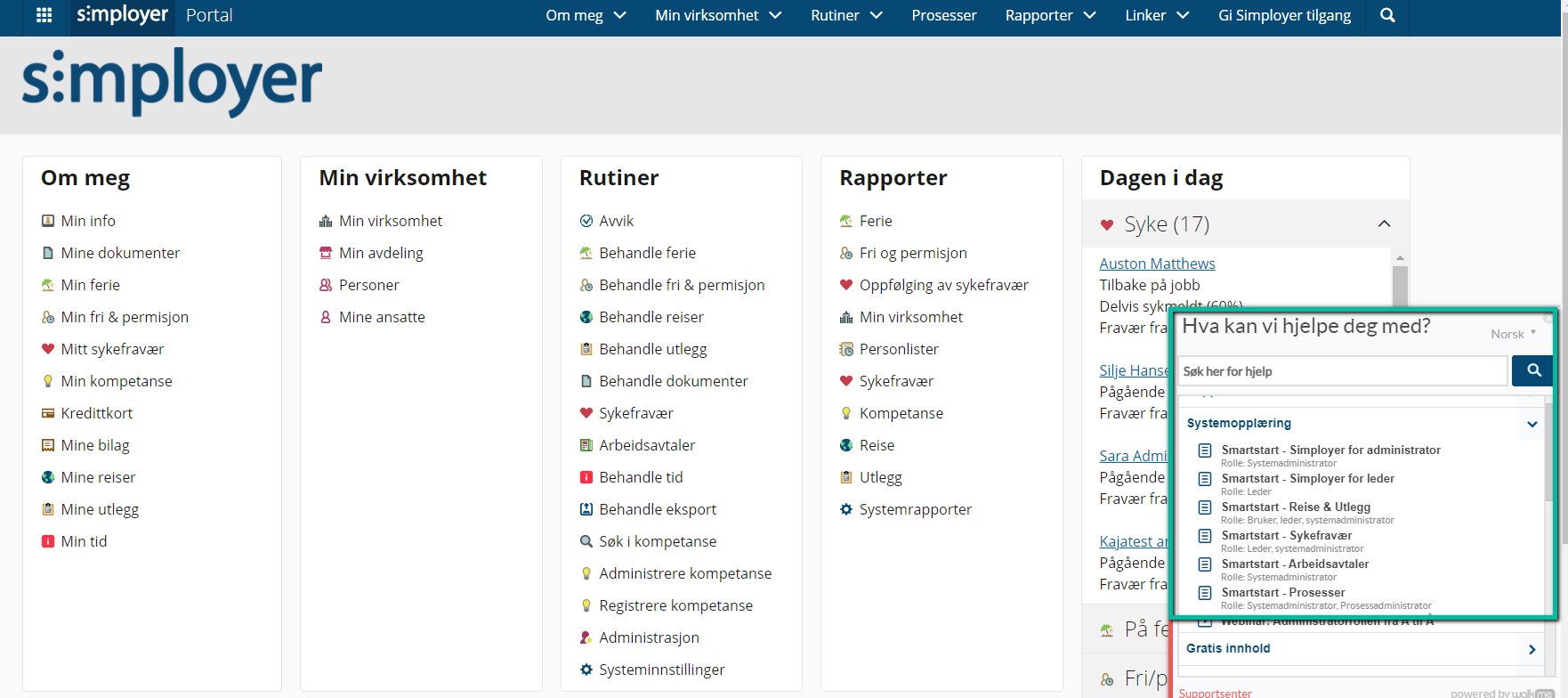Viewport: 1568px width, 698px height.
Task: Click the document icon for Smartstart - Sykefravær
Action: point(1205,536)
